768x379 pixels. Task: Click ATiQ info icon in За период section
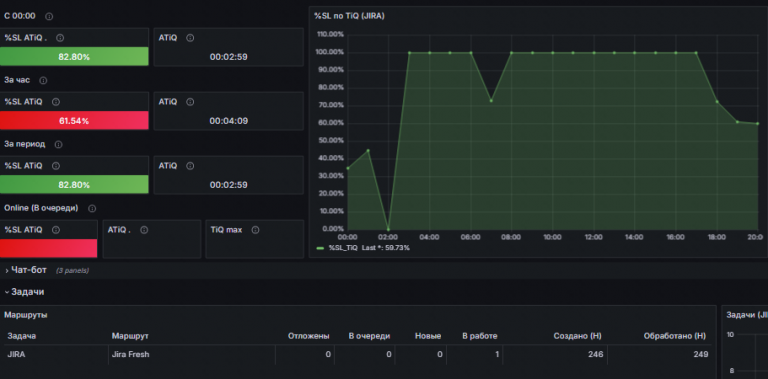click(x=190, y=166)
